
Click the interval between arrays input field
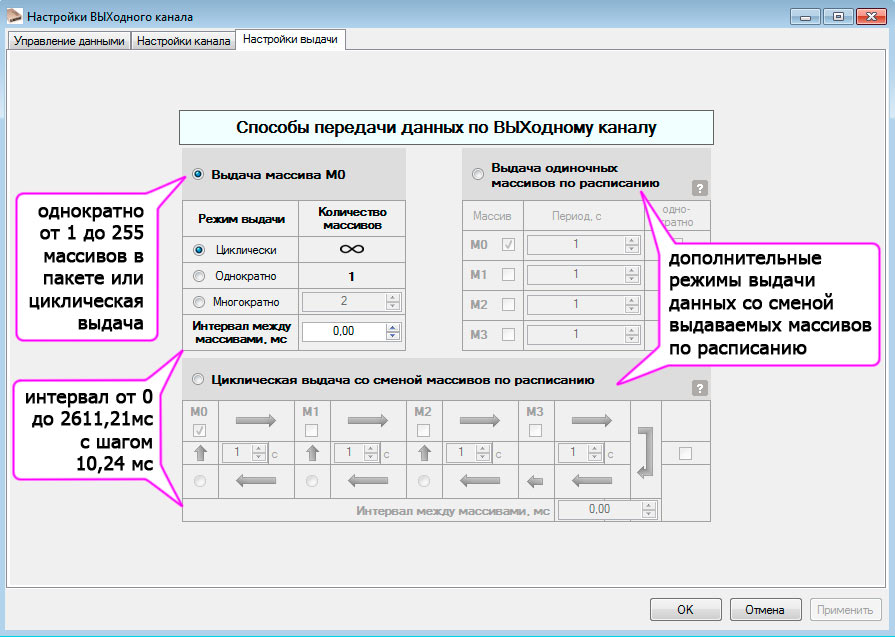click(x=343, y=332)
